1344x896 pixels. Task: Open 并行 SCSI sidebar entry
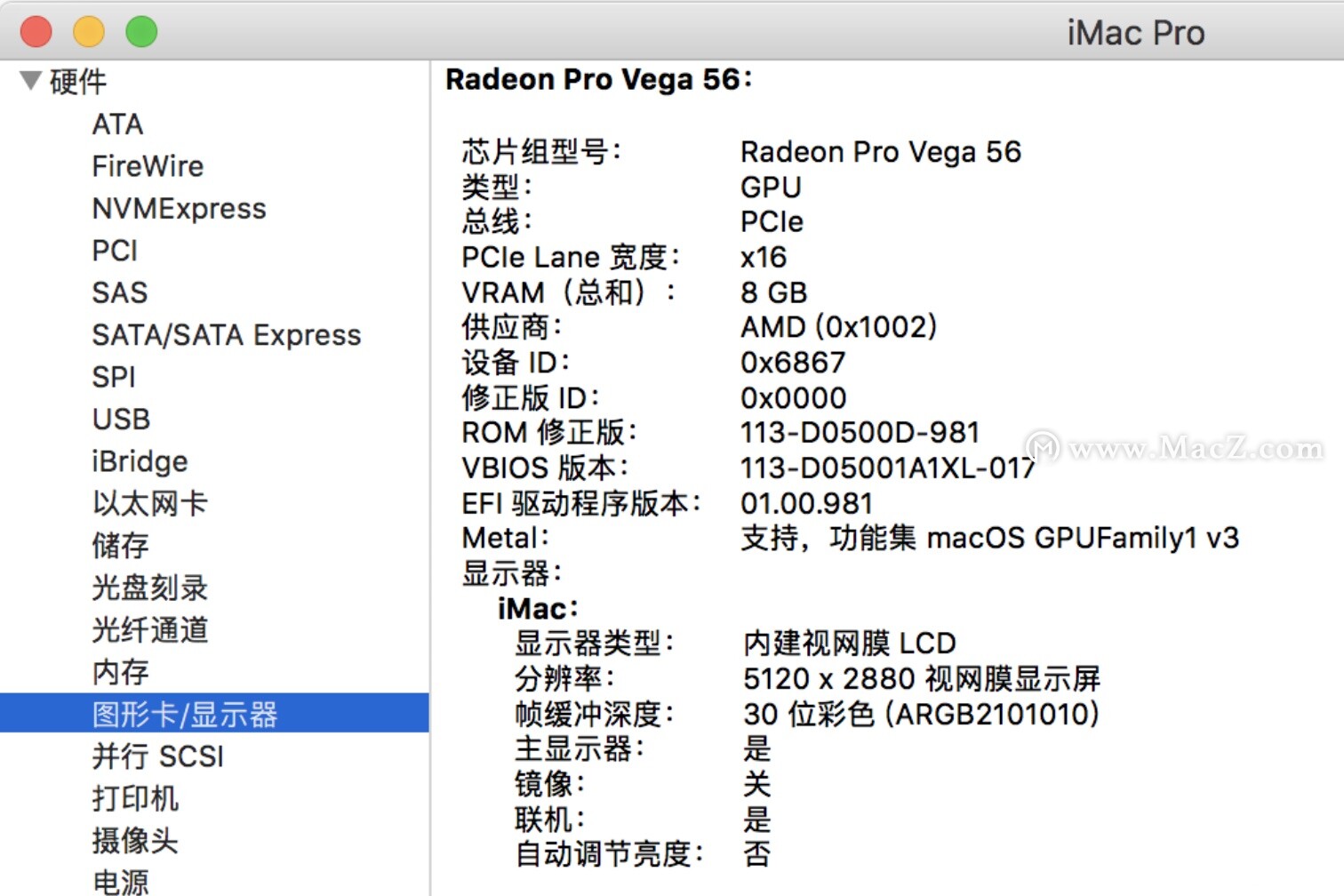158,756
